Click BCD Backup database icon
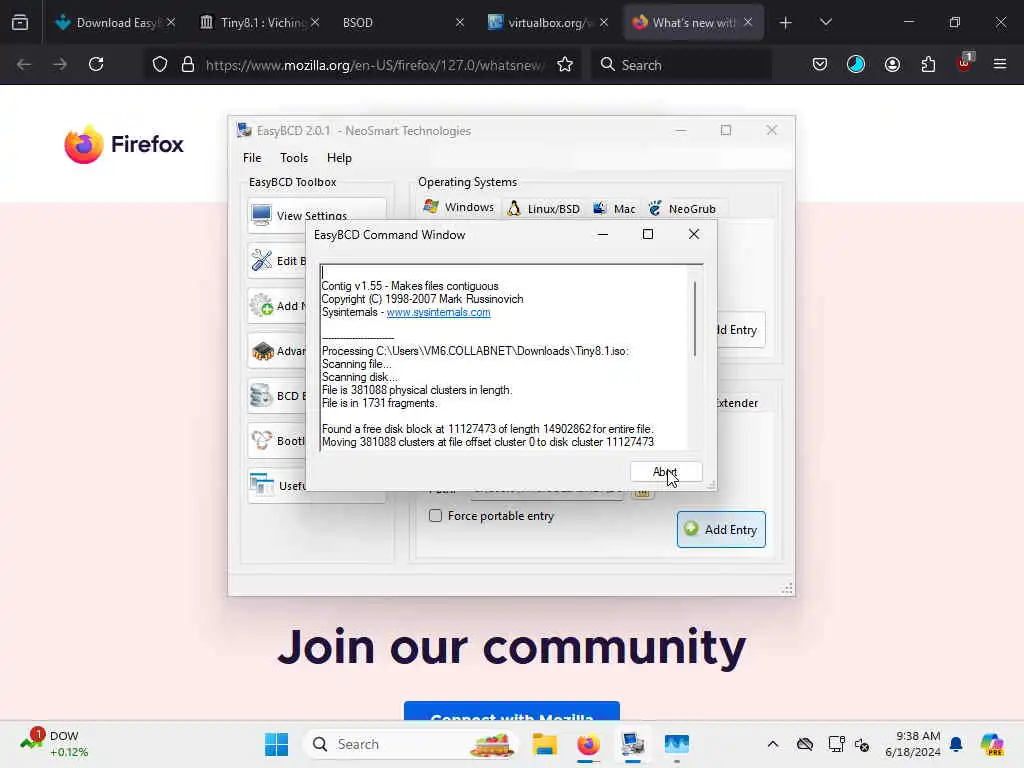Viewport: 1024px width, 768px height. tap(262, 396)
